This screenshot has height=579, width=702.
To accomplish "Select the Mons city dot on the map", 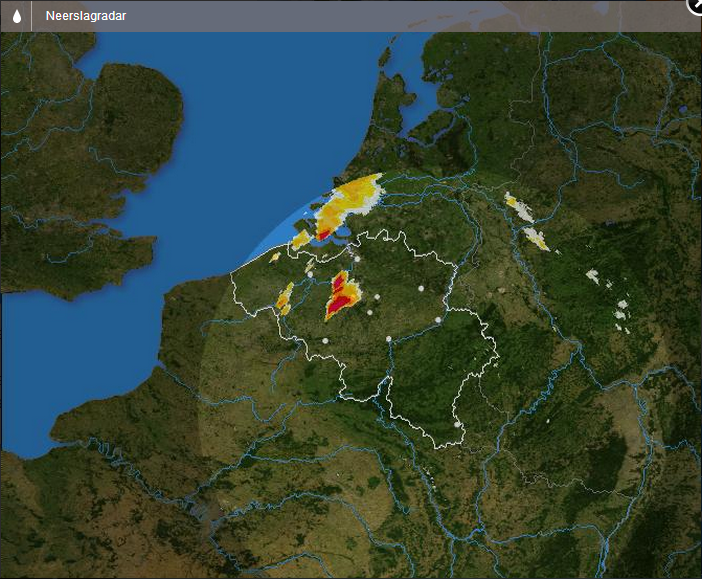I will pyautogui.click(x=325, y=341).
